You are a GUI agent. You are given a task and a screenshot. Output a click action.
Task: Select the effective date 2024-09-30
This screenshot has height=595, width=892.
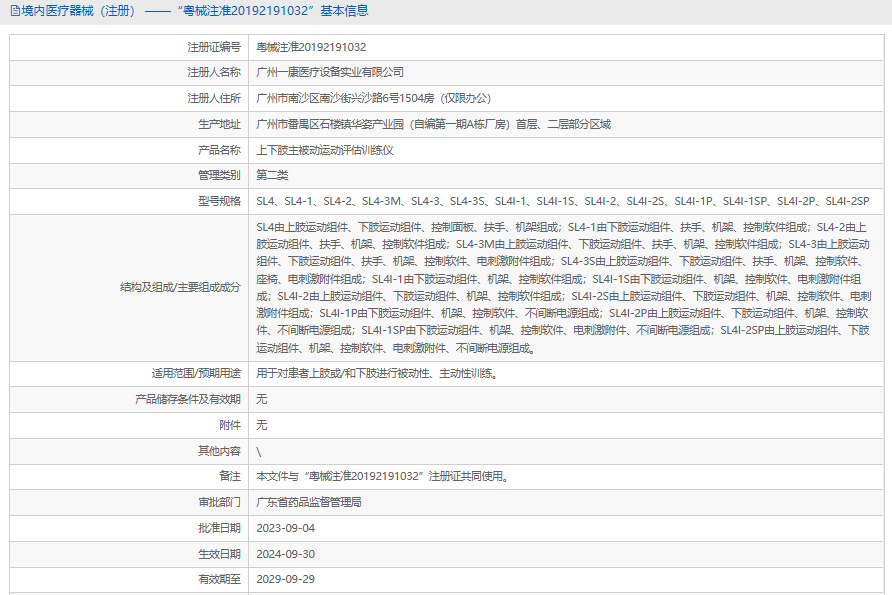(286, 554)
